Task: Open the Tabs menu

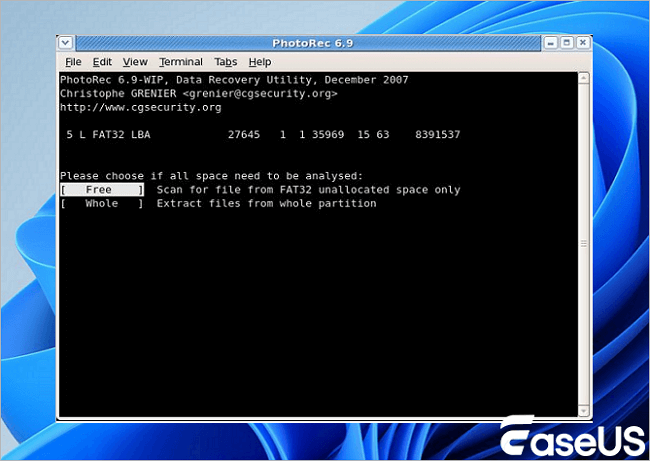Action: tap(226, 62)
